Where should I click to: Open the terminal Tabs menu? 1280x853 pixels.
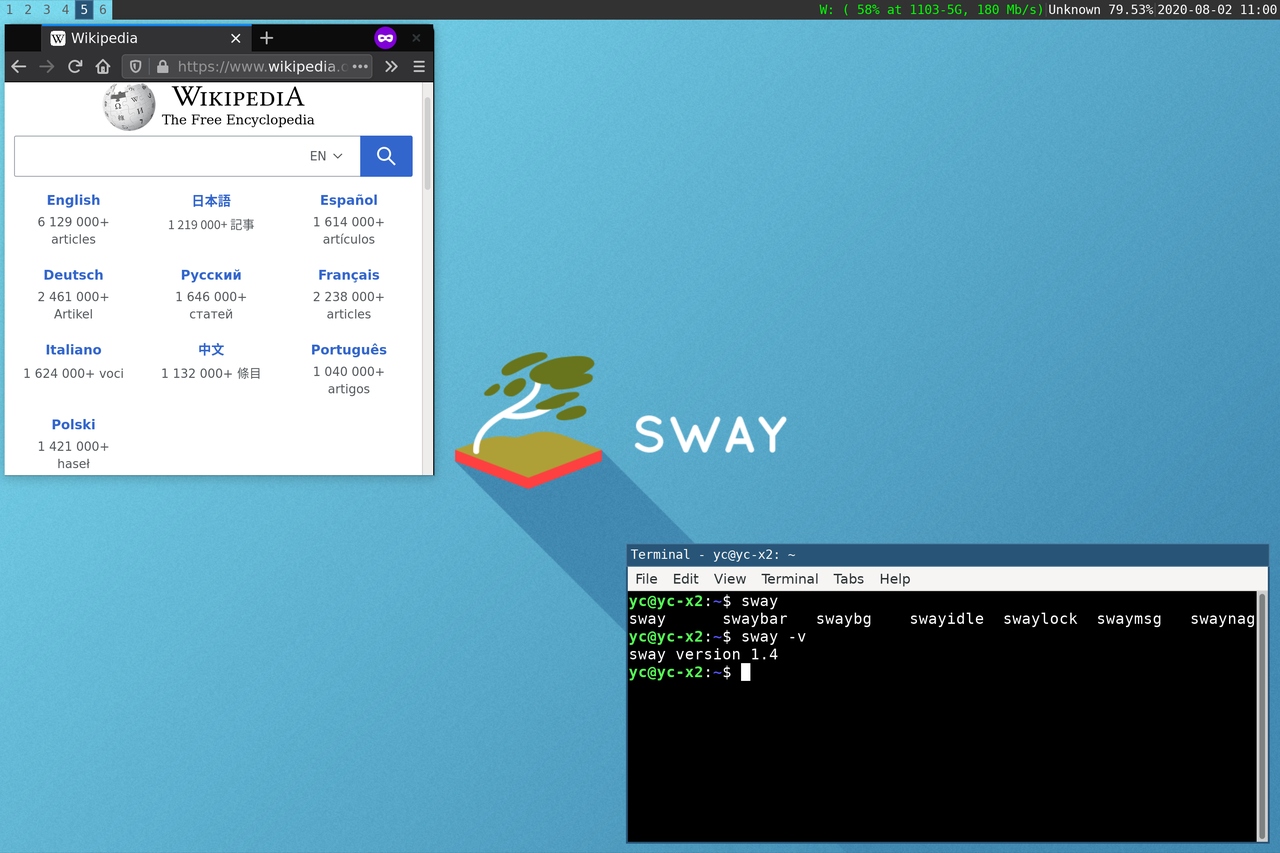pos(849,579)
